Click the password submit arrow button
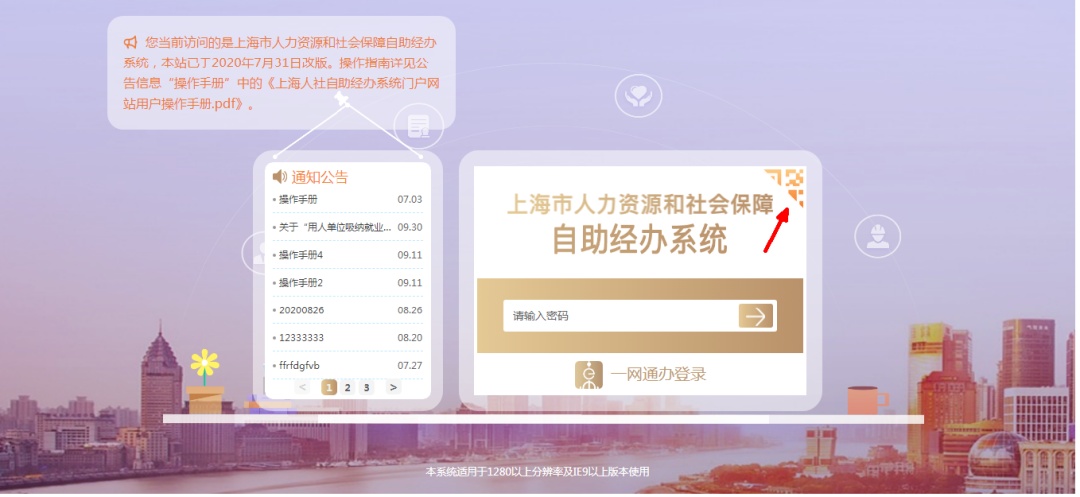1080x497 pixels. point(756,317)
